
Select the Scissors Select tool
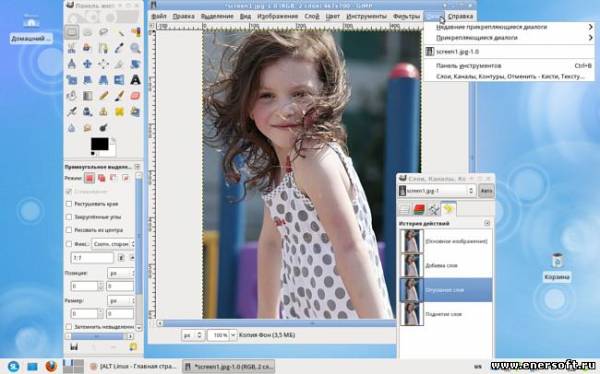(72, 48)
